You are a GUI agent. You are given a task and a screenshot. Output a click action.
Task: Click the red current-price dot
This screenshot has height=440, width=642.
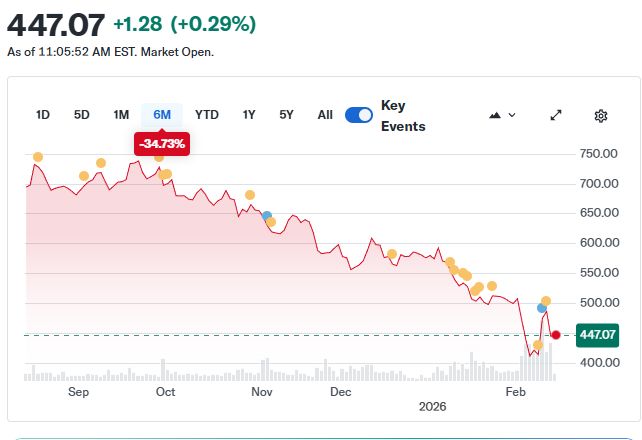point(556,335)
